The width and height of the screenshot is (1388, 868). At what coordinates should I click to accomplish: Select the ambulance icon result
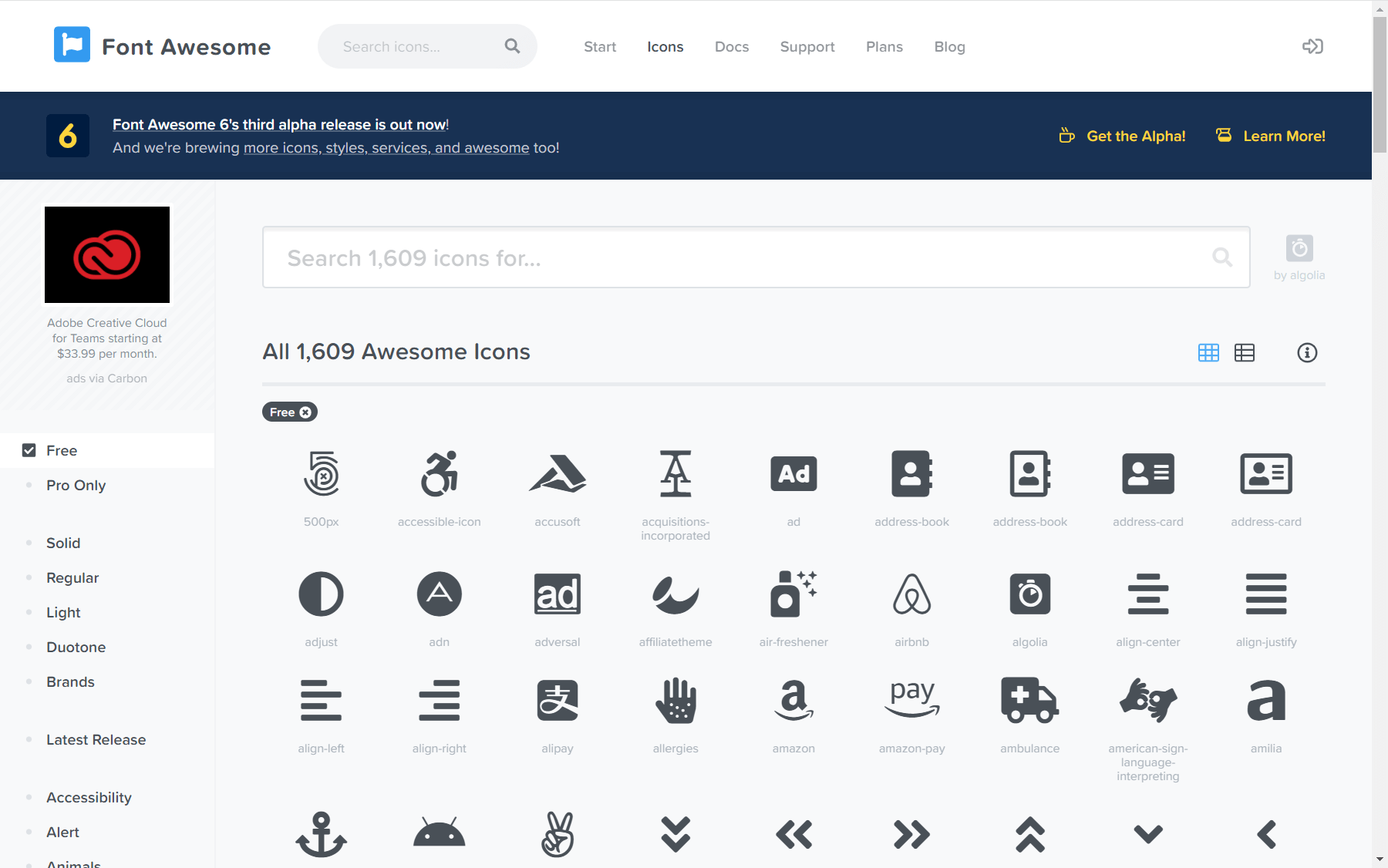pos(1029,700)
